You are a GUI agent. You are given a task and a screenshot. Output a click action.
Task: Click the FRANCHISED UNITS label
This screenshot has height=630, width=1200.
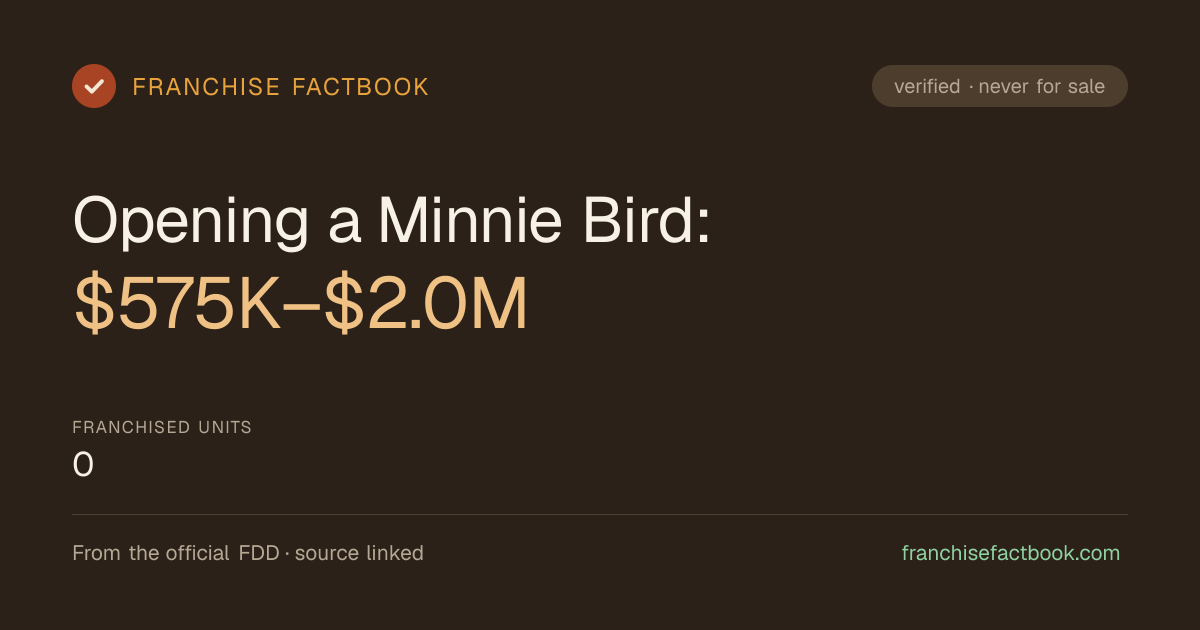tap(162, 428)
